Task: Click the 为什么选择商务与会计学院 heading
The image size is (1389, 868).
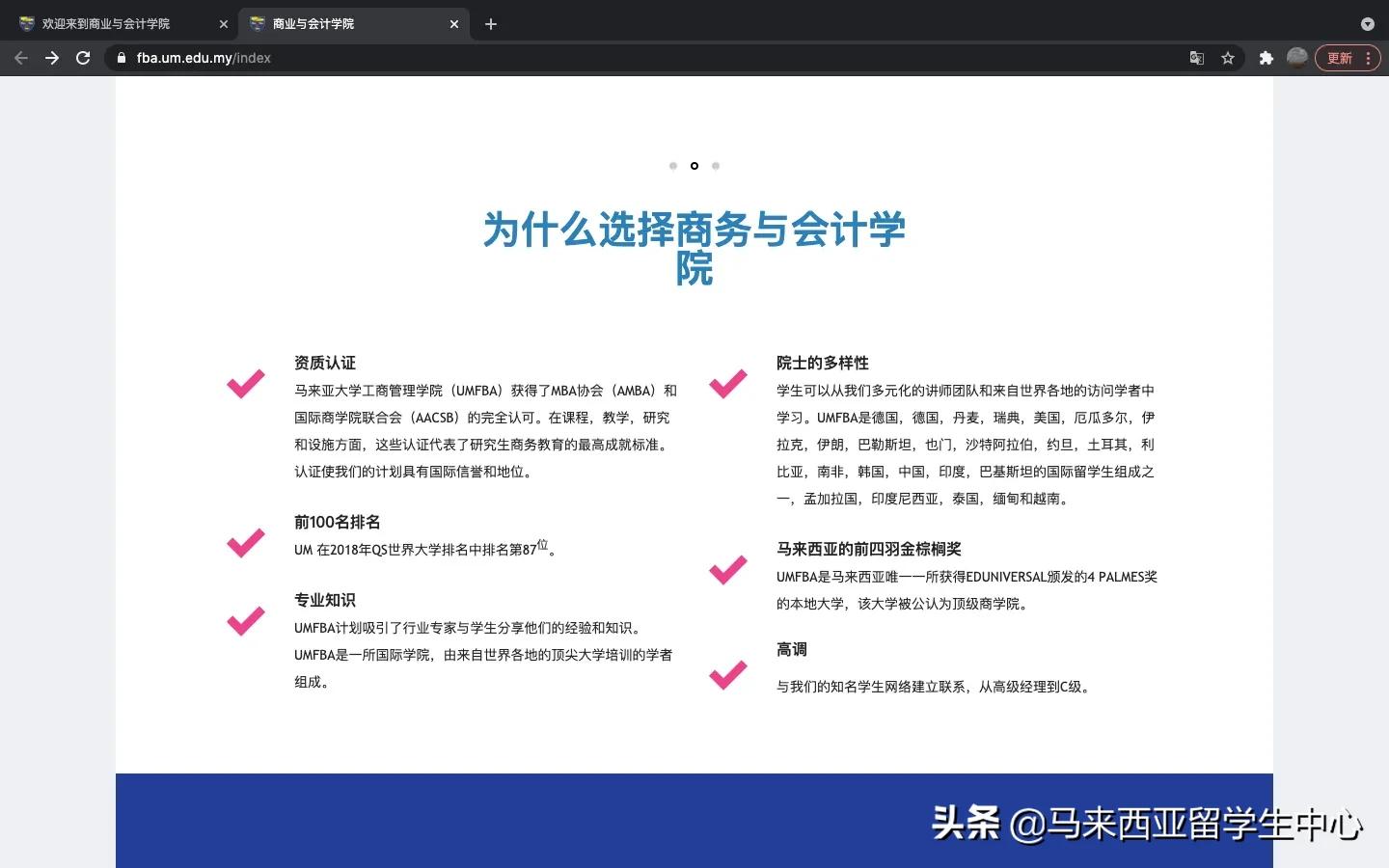Action: [x=694, y=249]
